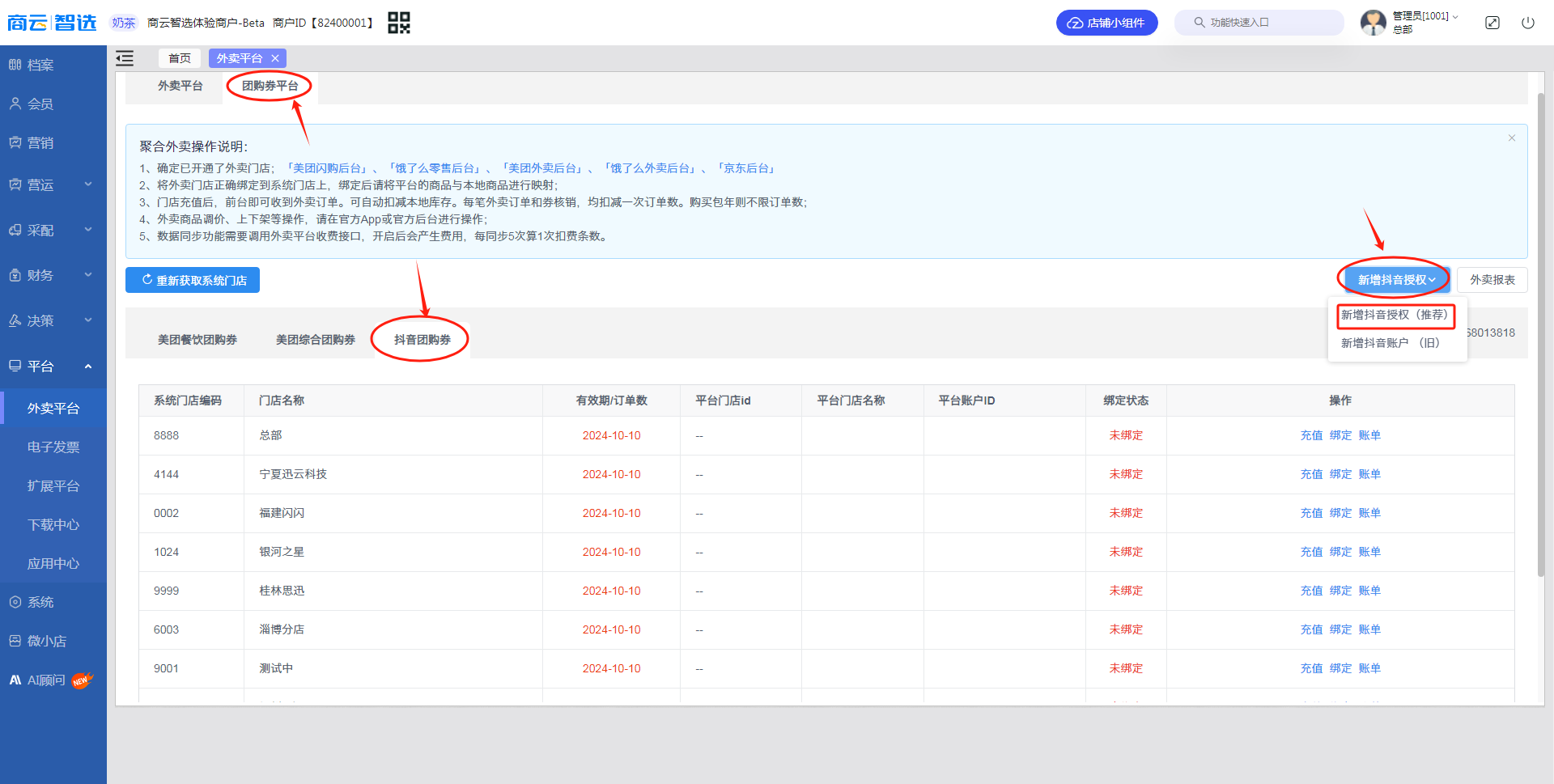
Task: Expand the 财务 sidebar section
Action: 53,275
